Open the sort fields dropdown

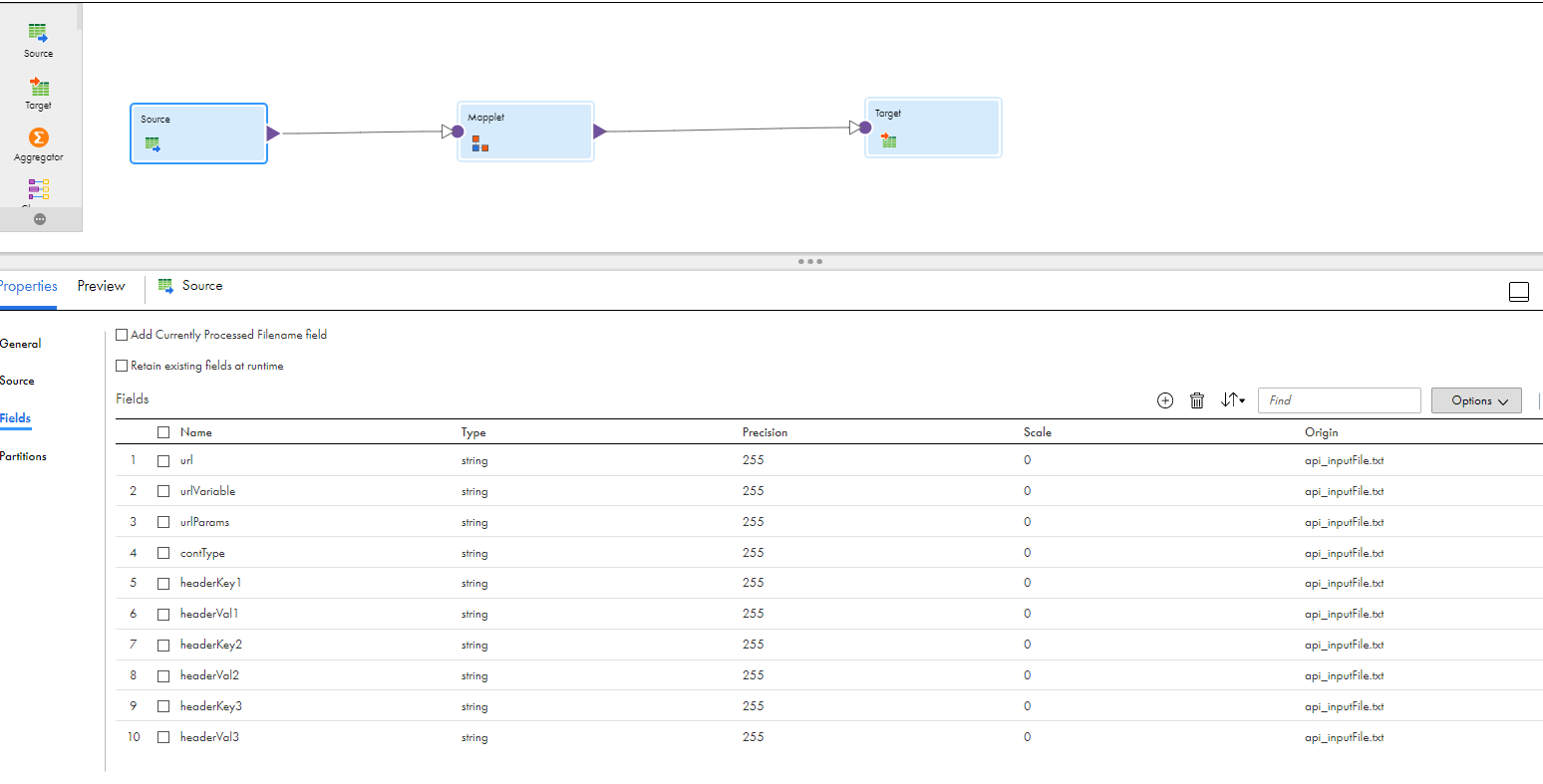[1233, 399]
